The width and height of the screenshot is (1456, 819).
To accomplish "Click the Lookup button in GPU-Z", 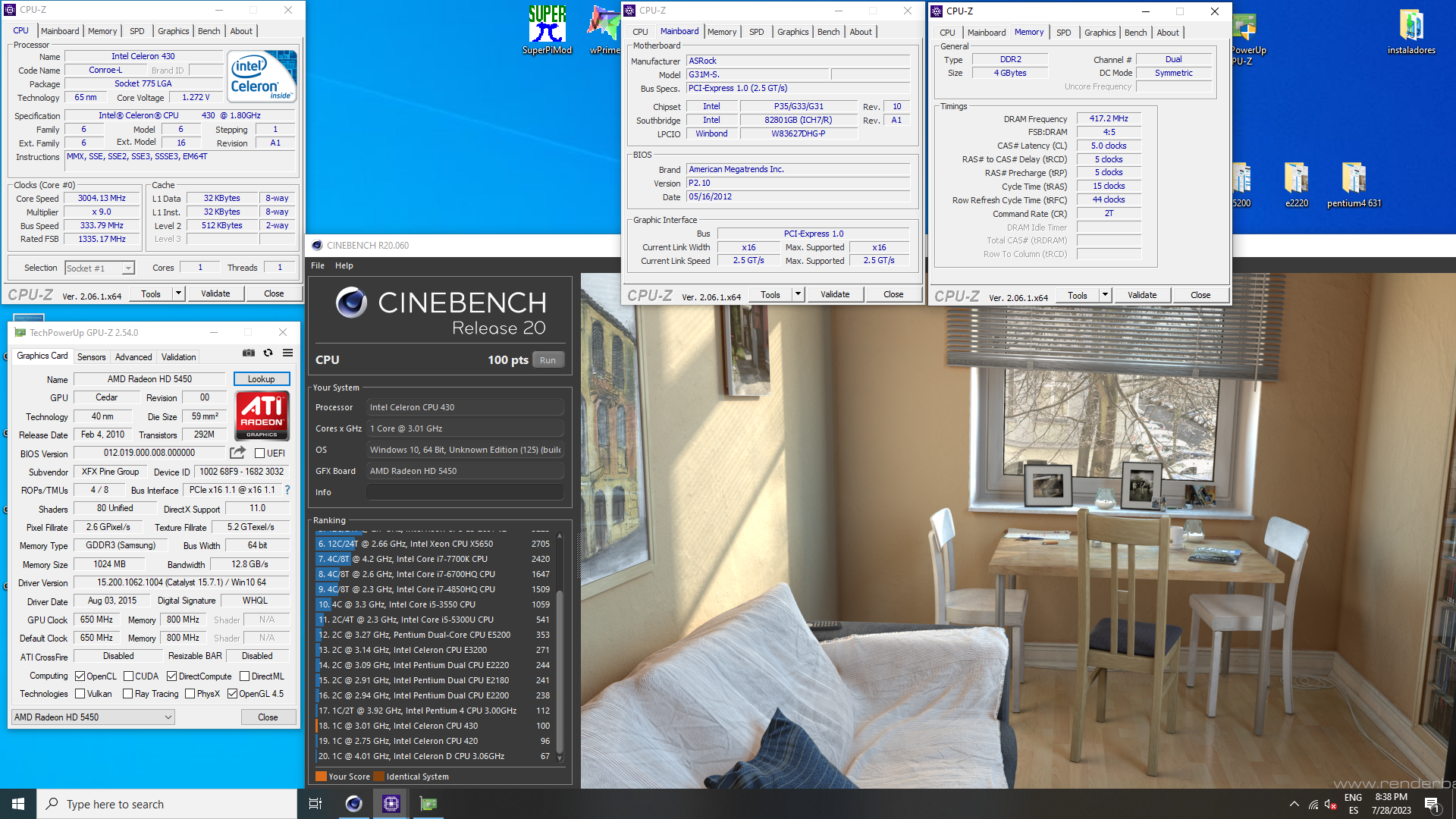I will (262, 378).
